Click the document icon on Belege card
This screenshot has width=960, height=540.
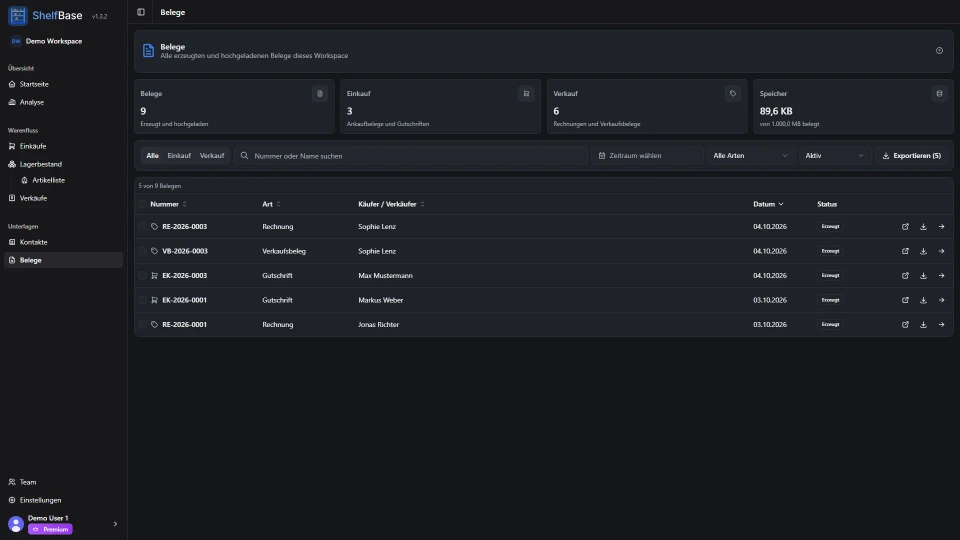320,94
